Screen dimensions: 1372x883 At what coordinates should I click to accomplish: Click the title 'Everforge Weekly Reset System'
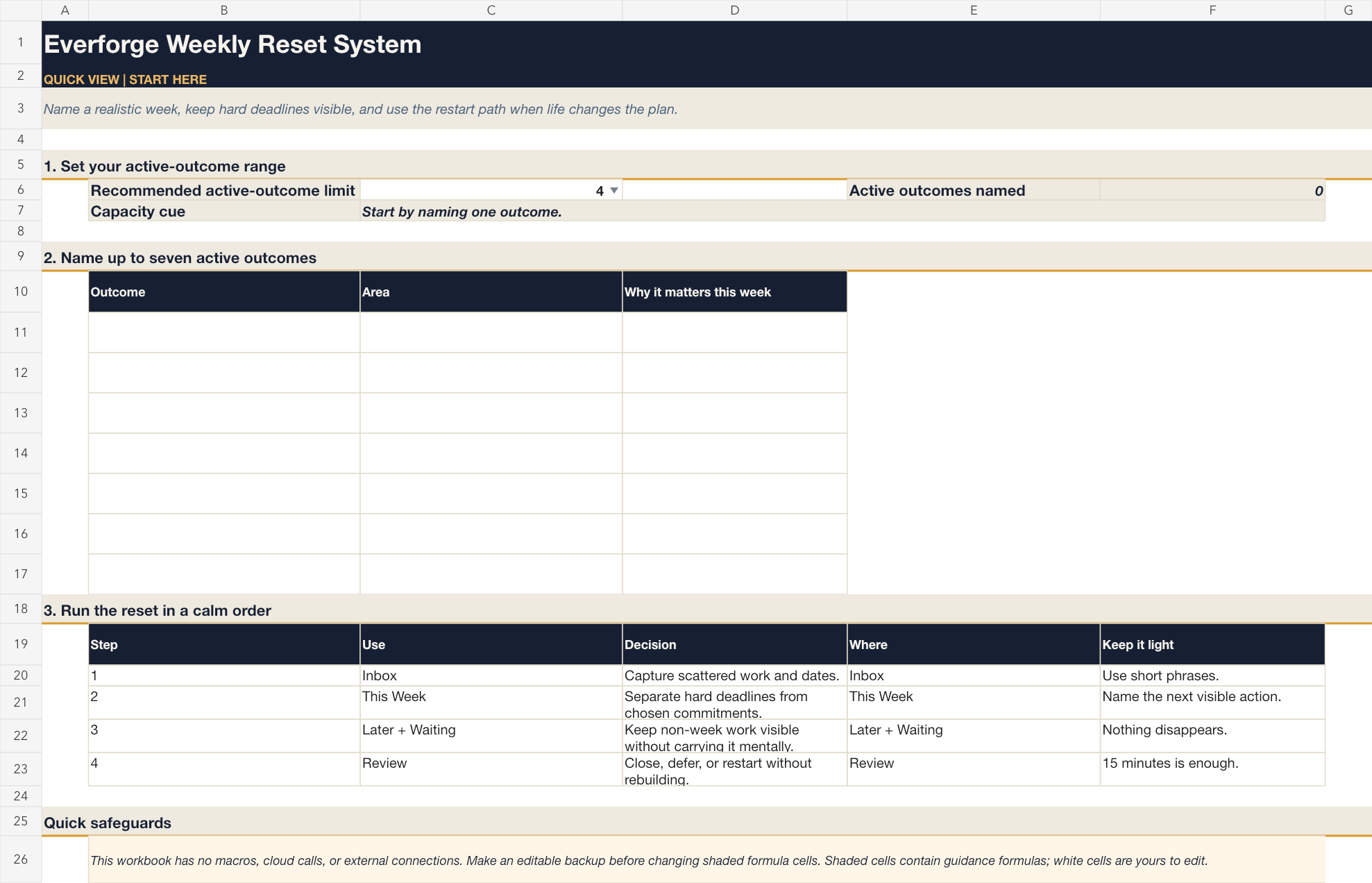point(232,44)
